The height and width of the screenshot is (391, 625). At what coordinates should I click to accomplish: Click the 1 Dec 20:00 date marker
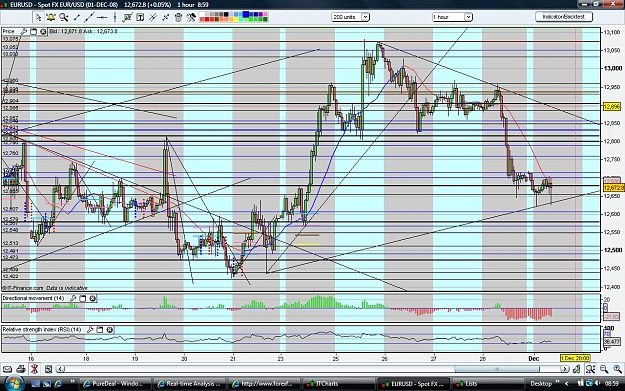(575, 358)
